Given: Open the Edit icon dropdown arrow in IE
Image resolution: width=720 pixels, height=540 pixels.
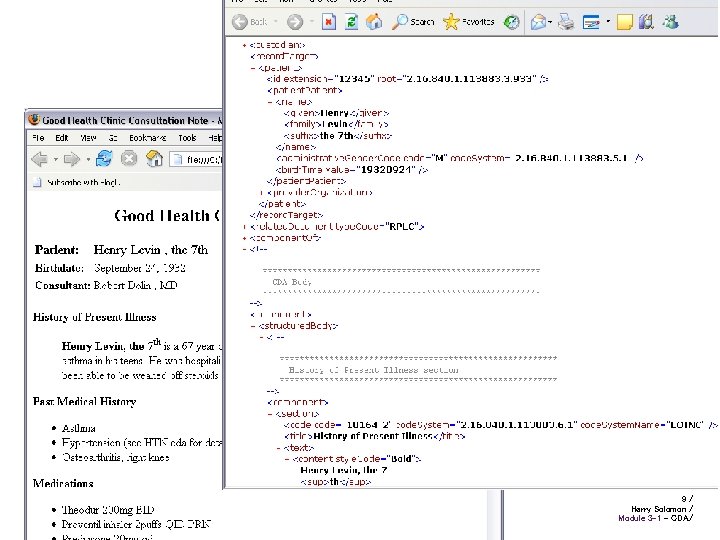Looking at the screenshot, I should pyautogui.click(x=608, y=22).
